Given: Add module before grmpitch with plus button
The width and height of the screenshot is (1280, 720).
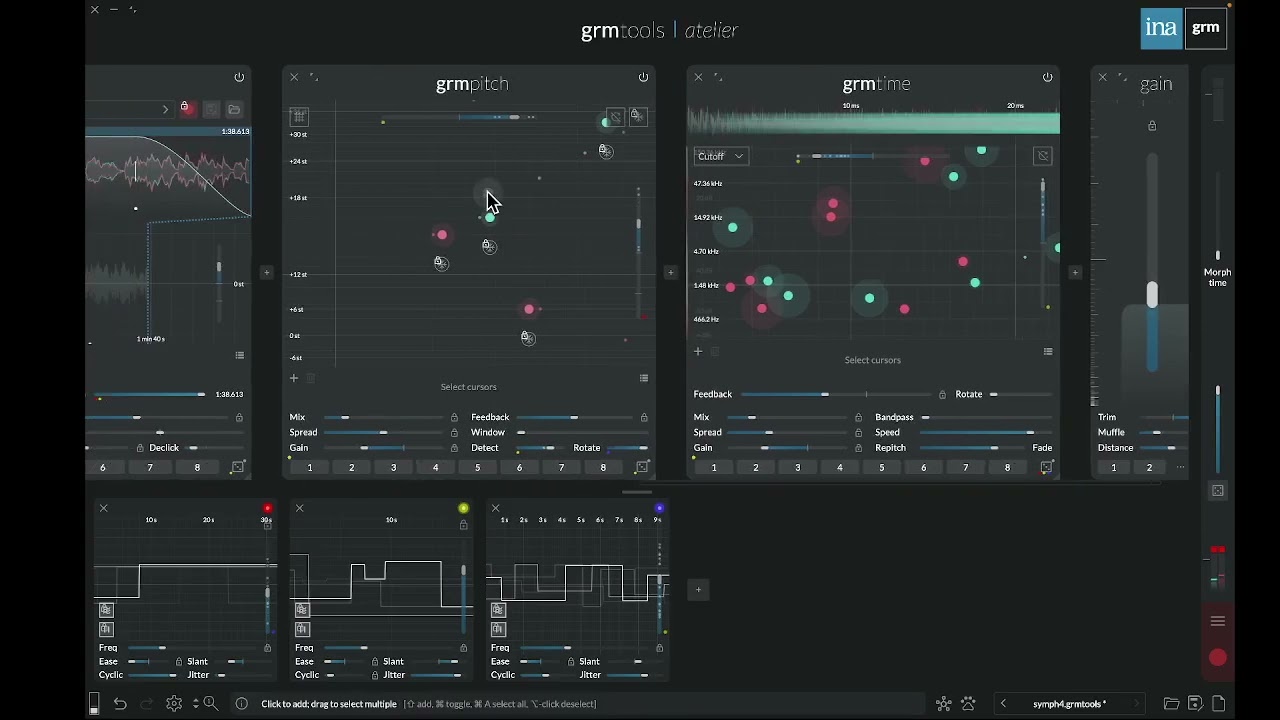Looking at the screenshot, I should click(x=266, y=272).
